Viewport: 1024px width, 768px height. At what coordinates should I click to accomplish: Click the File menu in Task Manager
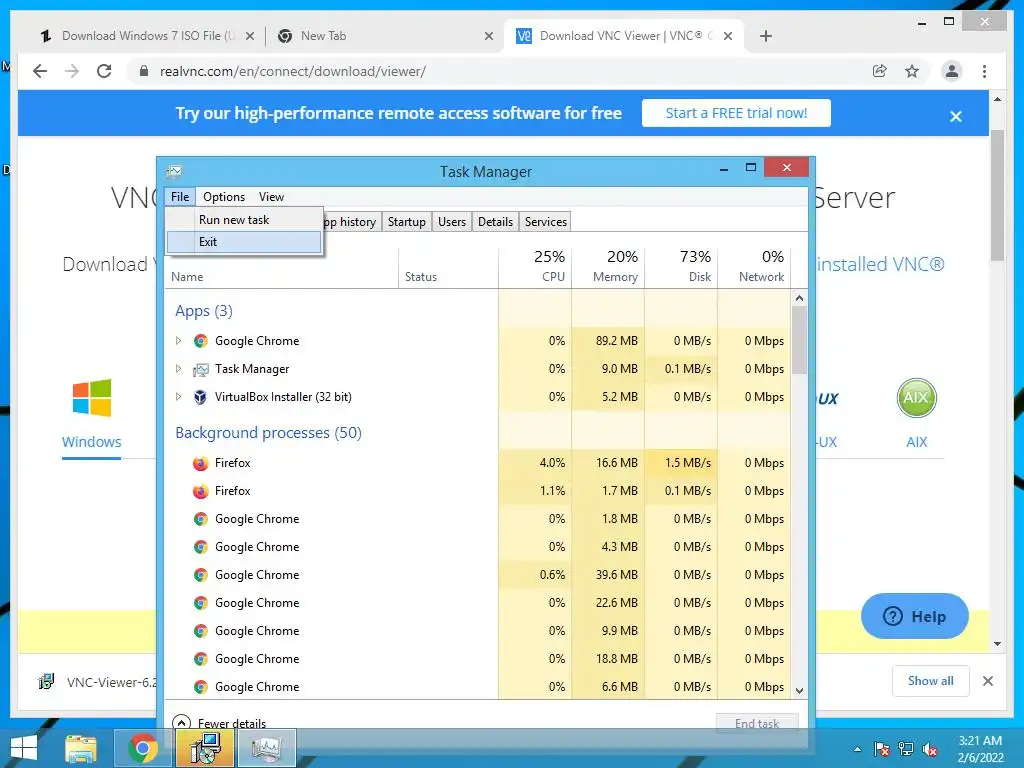tap(180, 197)
